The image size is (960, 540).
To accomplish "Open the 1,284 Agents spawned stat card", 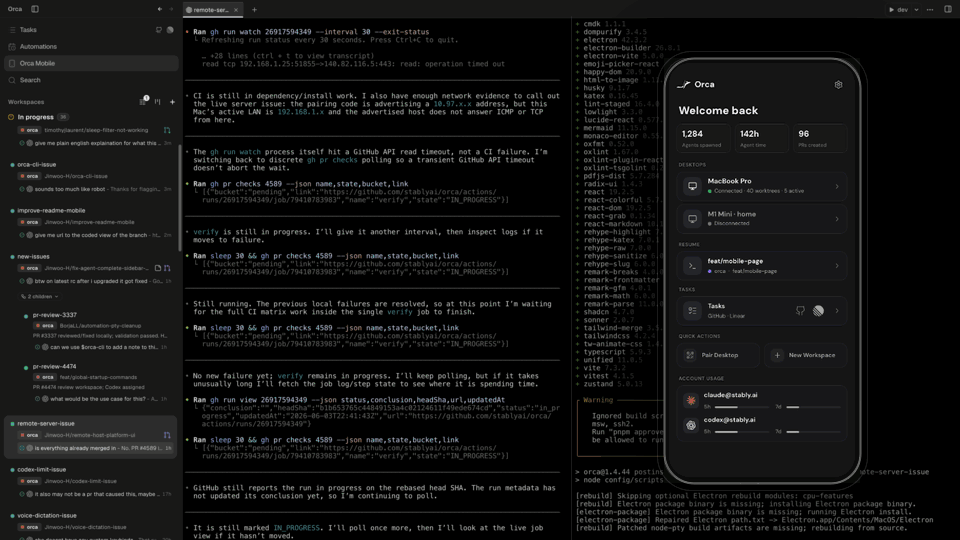I will coord(702,138).
